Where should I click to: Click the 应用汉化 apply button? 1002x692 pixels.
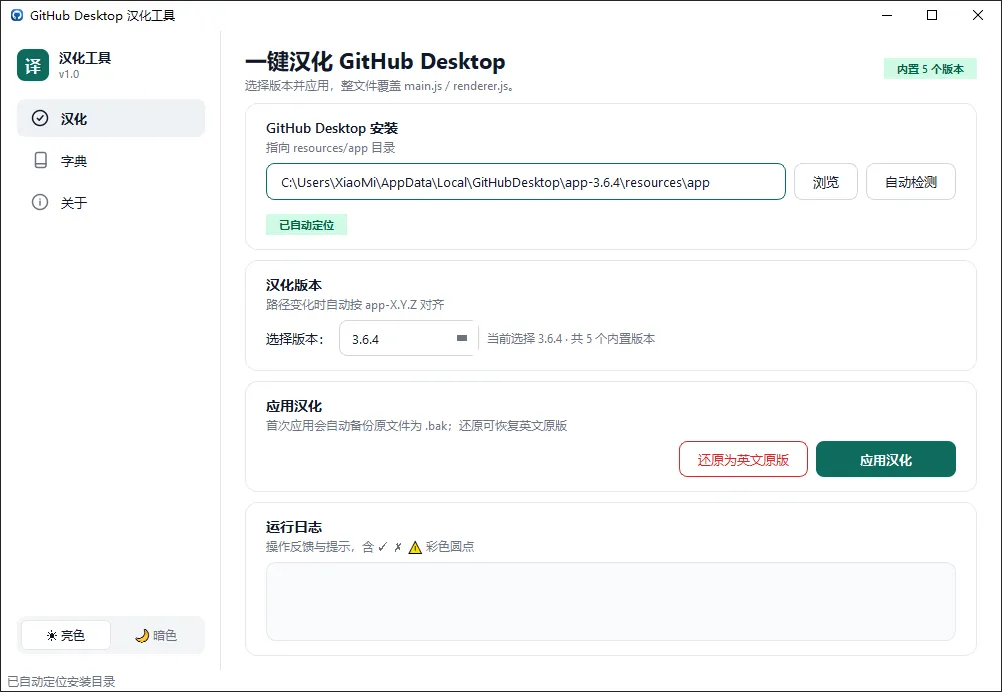pyautogui.click(x=886, y=459)
